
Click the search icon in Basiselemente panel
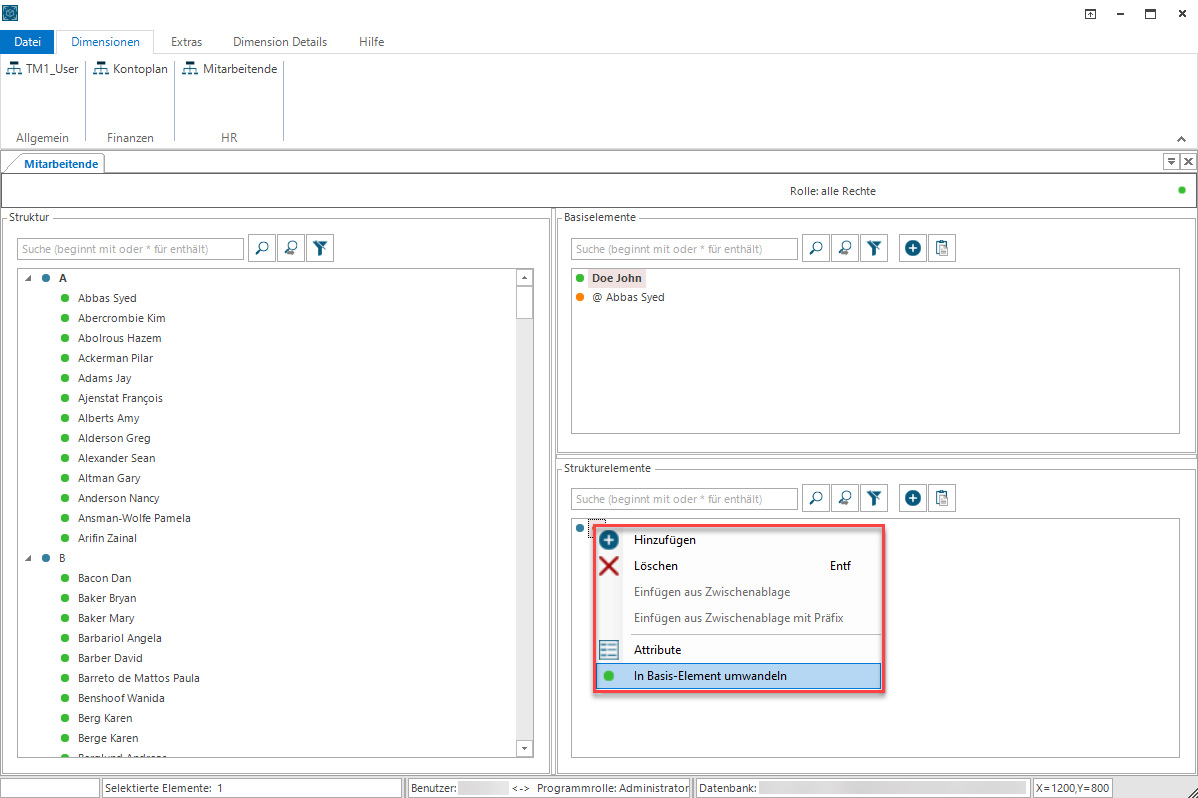(816, 248)
